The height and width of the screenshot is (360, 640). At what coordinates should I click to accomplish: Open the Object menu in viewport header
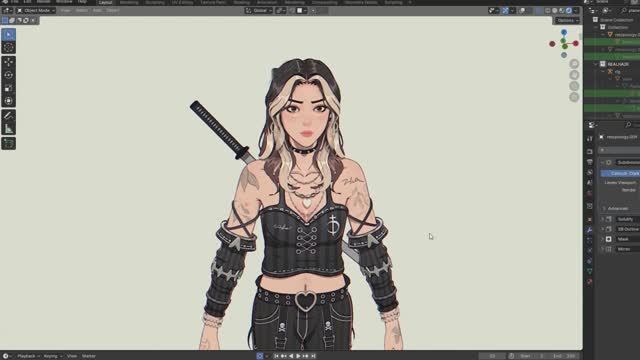coord(113,11)
